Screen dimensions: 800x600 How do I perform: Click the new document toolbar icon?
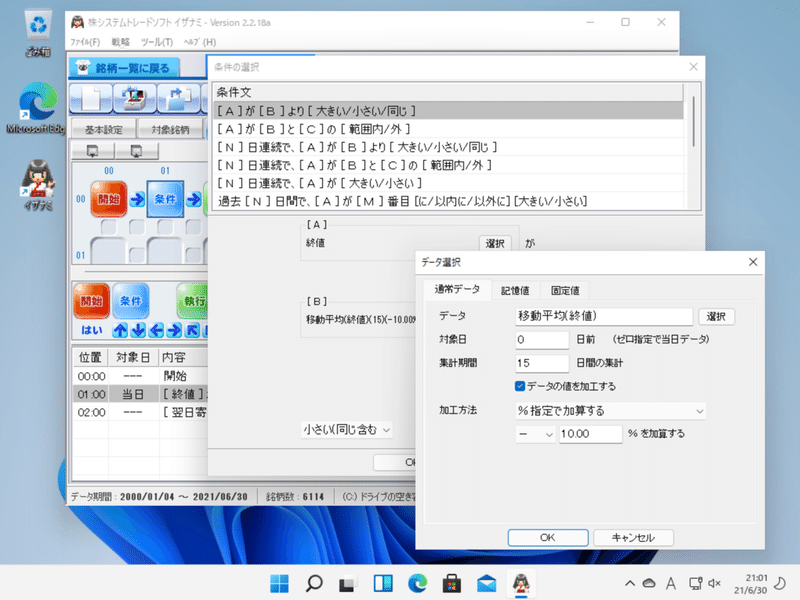[90, 98]
